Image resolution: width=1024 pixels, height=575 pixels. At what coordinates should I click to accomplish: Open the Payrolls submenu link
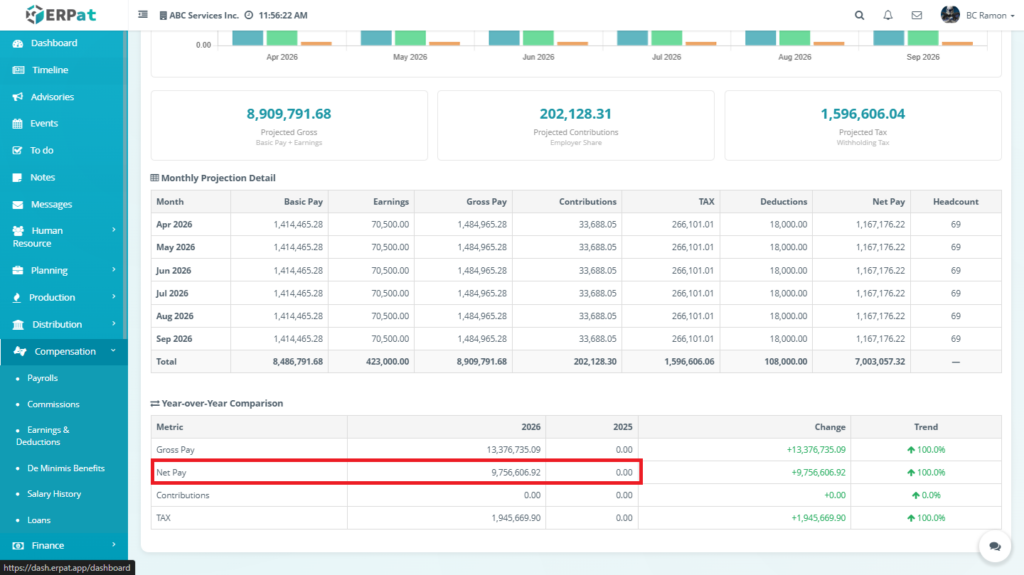pyautogui.click(x=42, y=378)
